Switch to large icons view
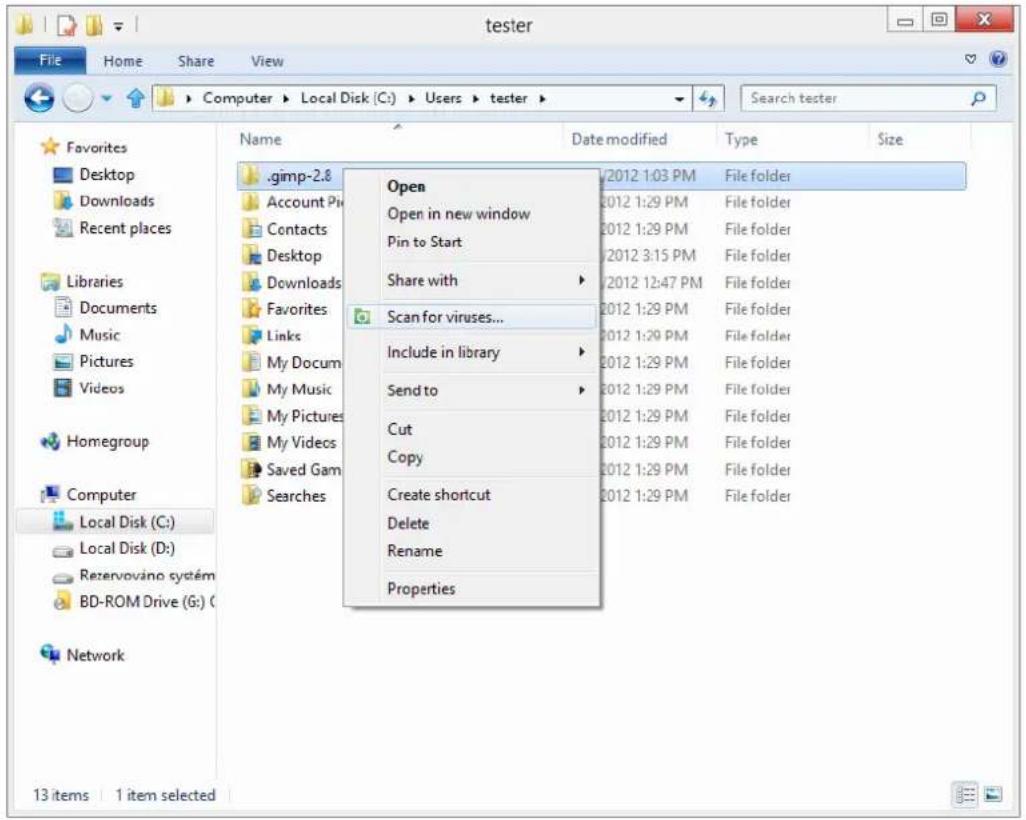 [x=993, y=794]
